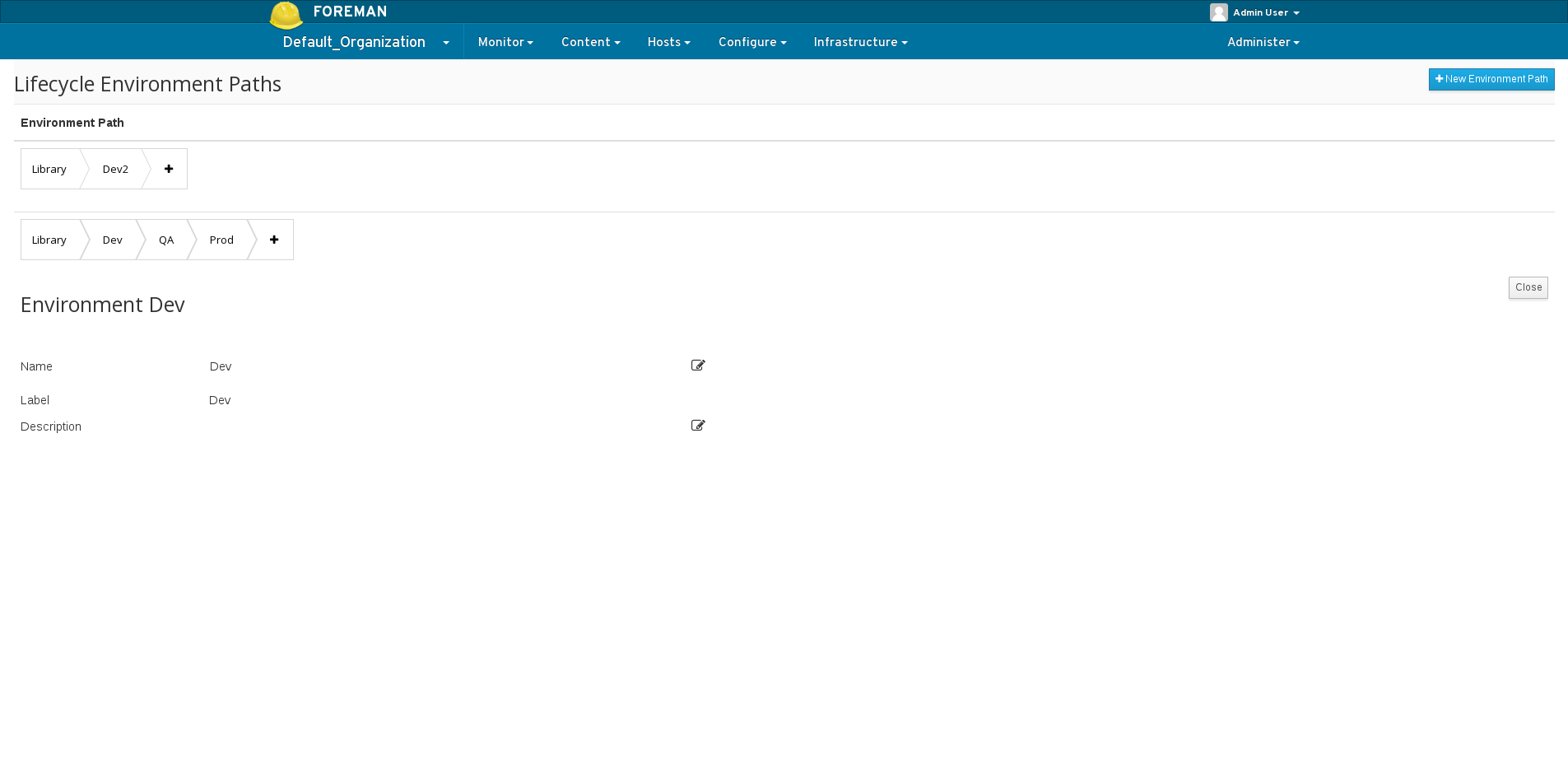Click the 'Lifecycle Environment Paths' heading
Viewport: 1568px width, 783px height.
point(147,84)
